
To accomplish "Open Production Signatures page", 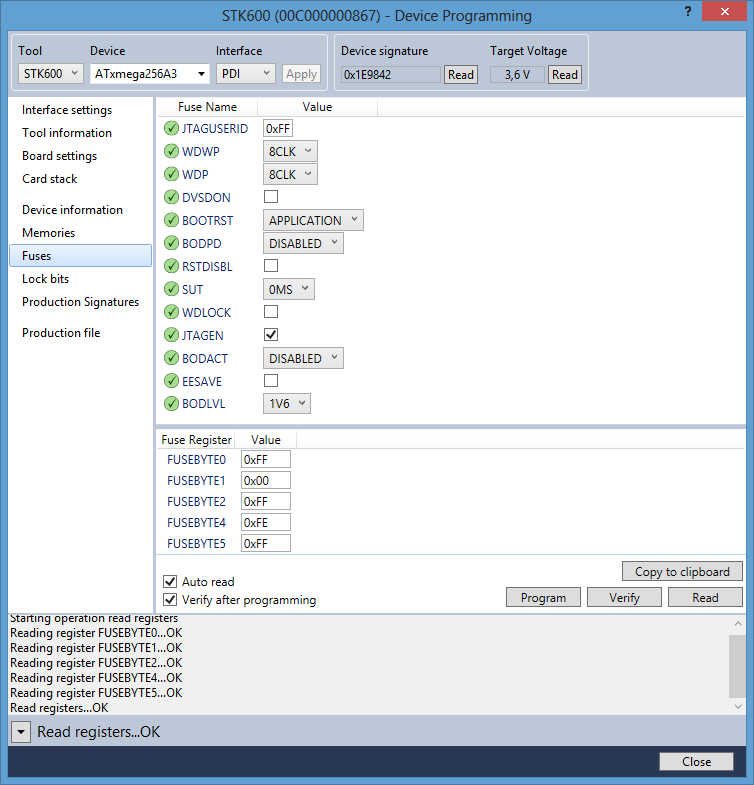I will (81, 302).
